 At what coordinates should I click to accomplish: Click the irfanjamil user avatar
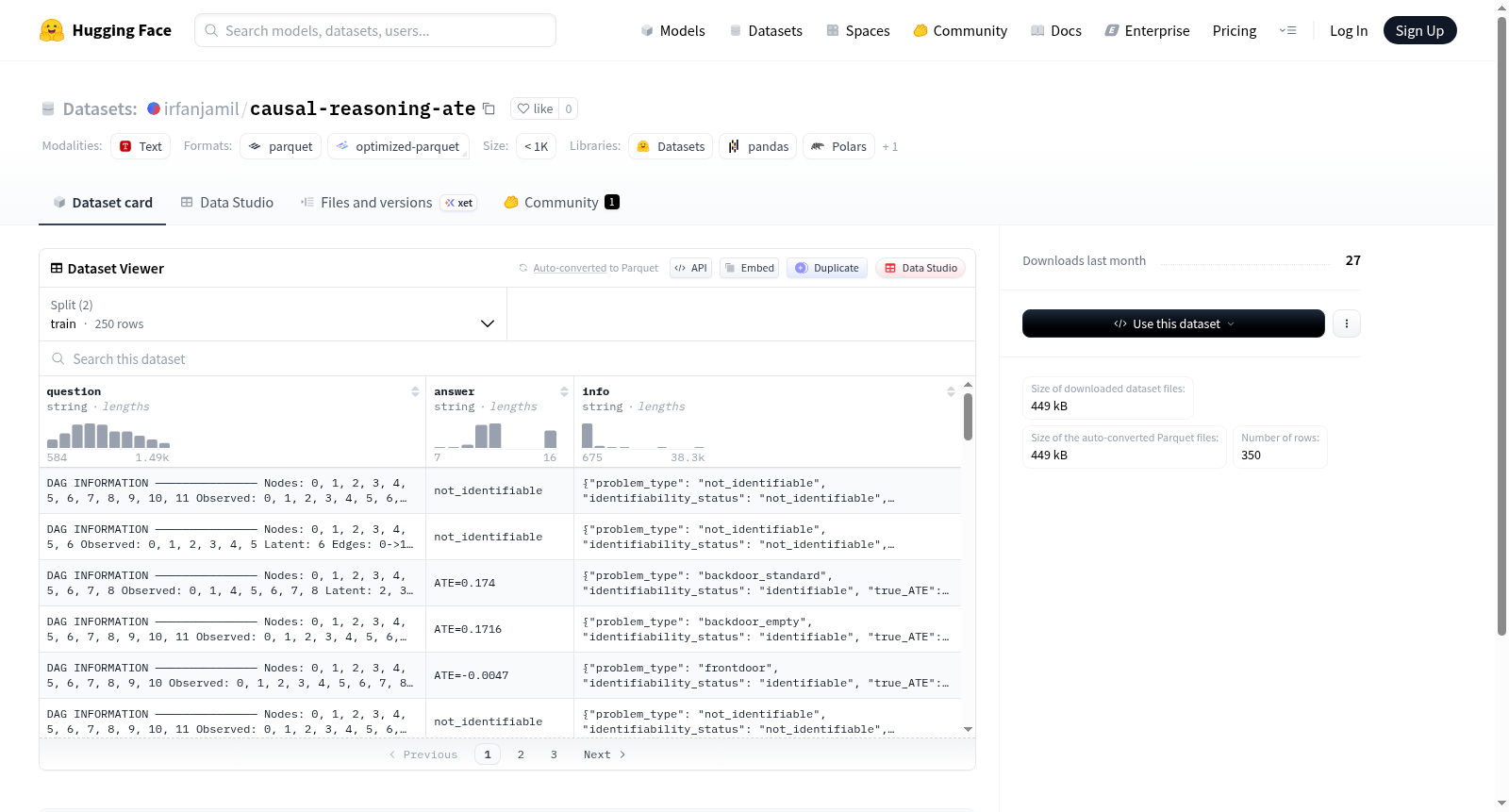[x=154, y=108]
